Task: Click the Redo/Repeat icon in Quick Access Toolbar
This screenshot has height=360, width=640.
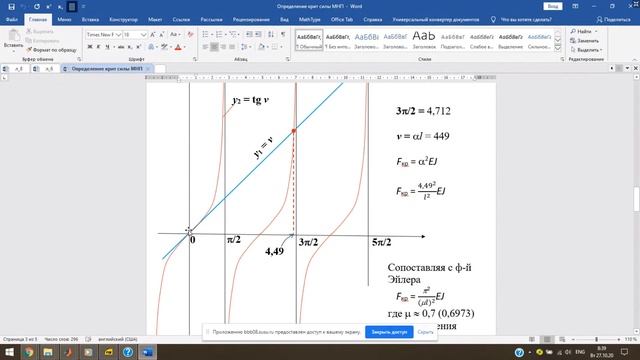Action: [x=37, y=7]
